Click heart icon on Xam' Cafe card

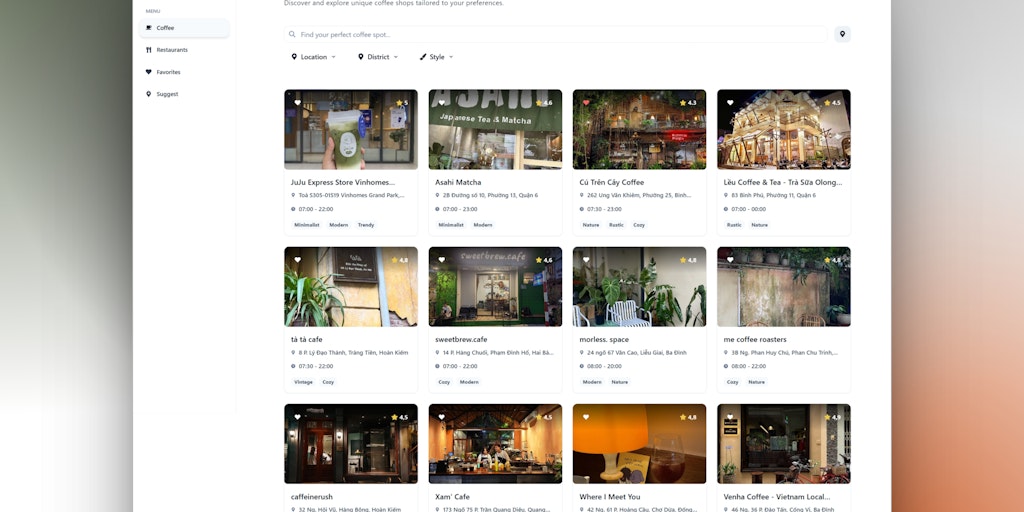click(441, 417)
